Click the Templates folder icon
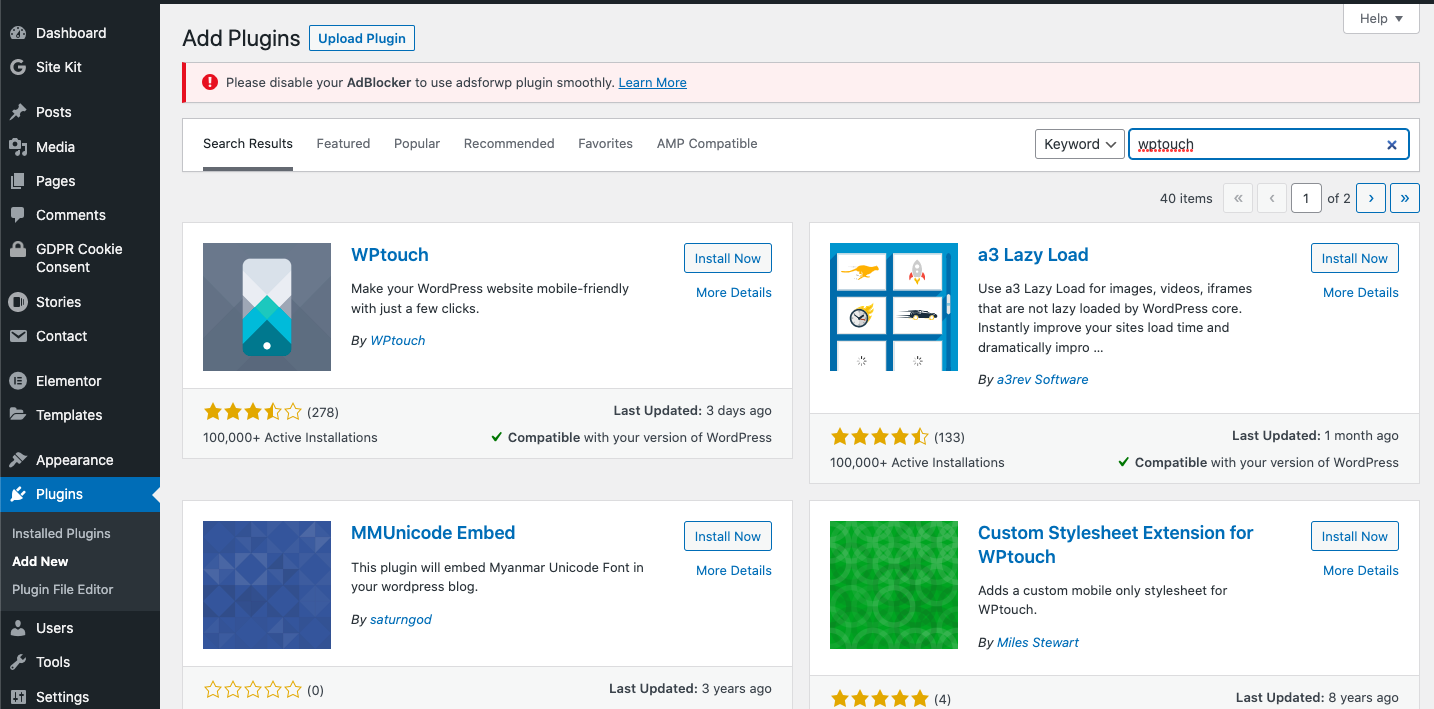This screenshot has height=709, width=1434. [x=18, y=415]
